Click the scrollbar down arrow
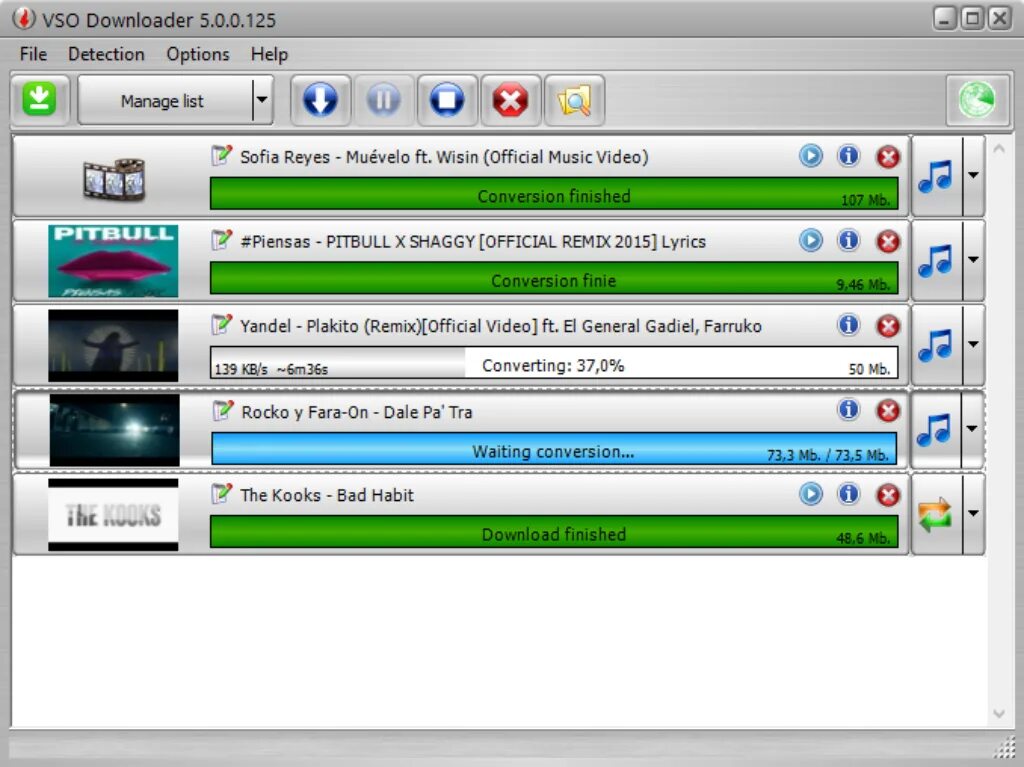 tap(999, 713)
